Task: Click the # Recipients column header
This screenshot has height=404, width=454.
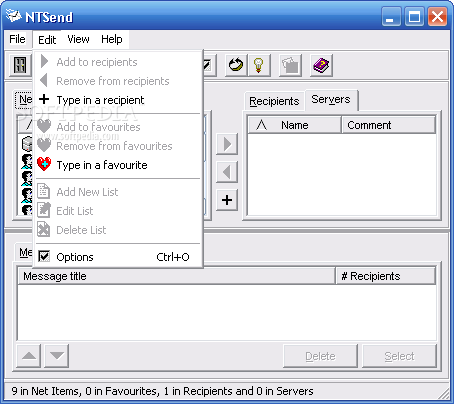Action: click(x=386, y=276)
